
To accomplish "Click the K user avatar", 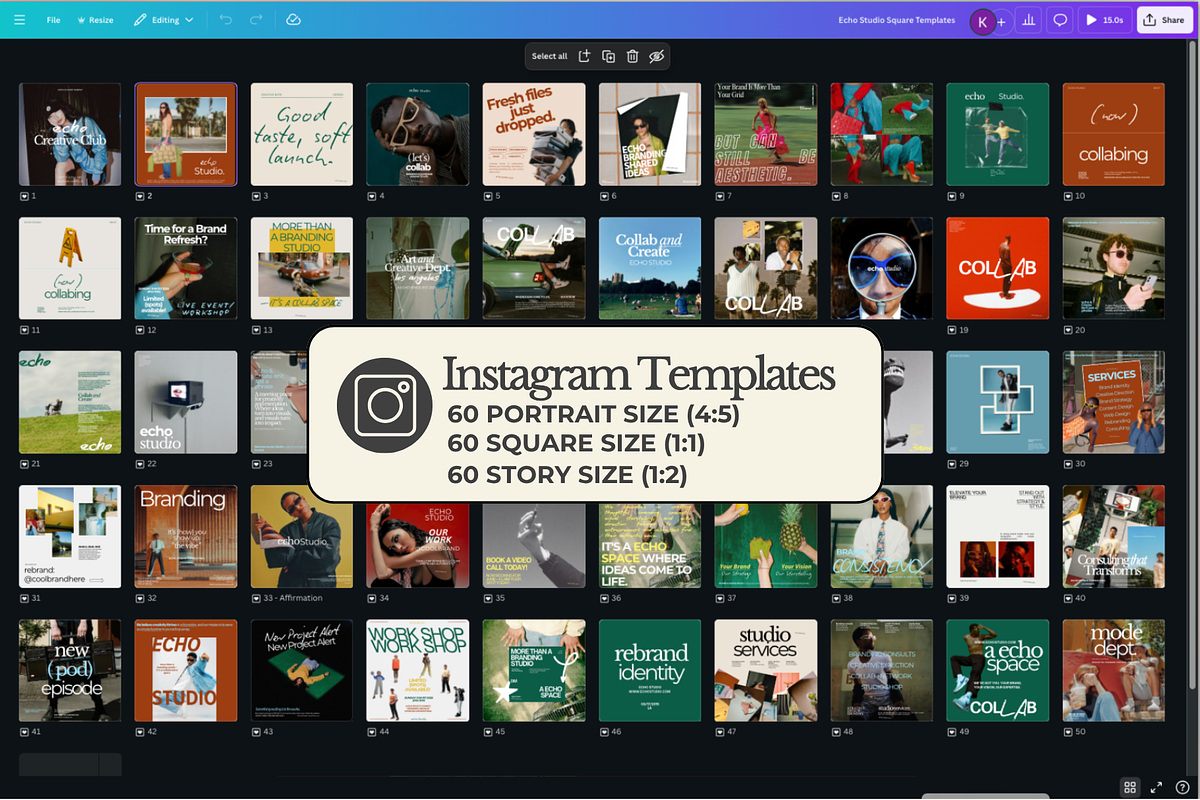I will 982,21.
